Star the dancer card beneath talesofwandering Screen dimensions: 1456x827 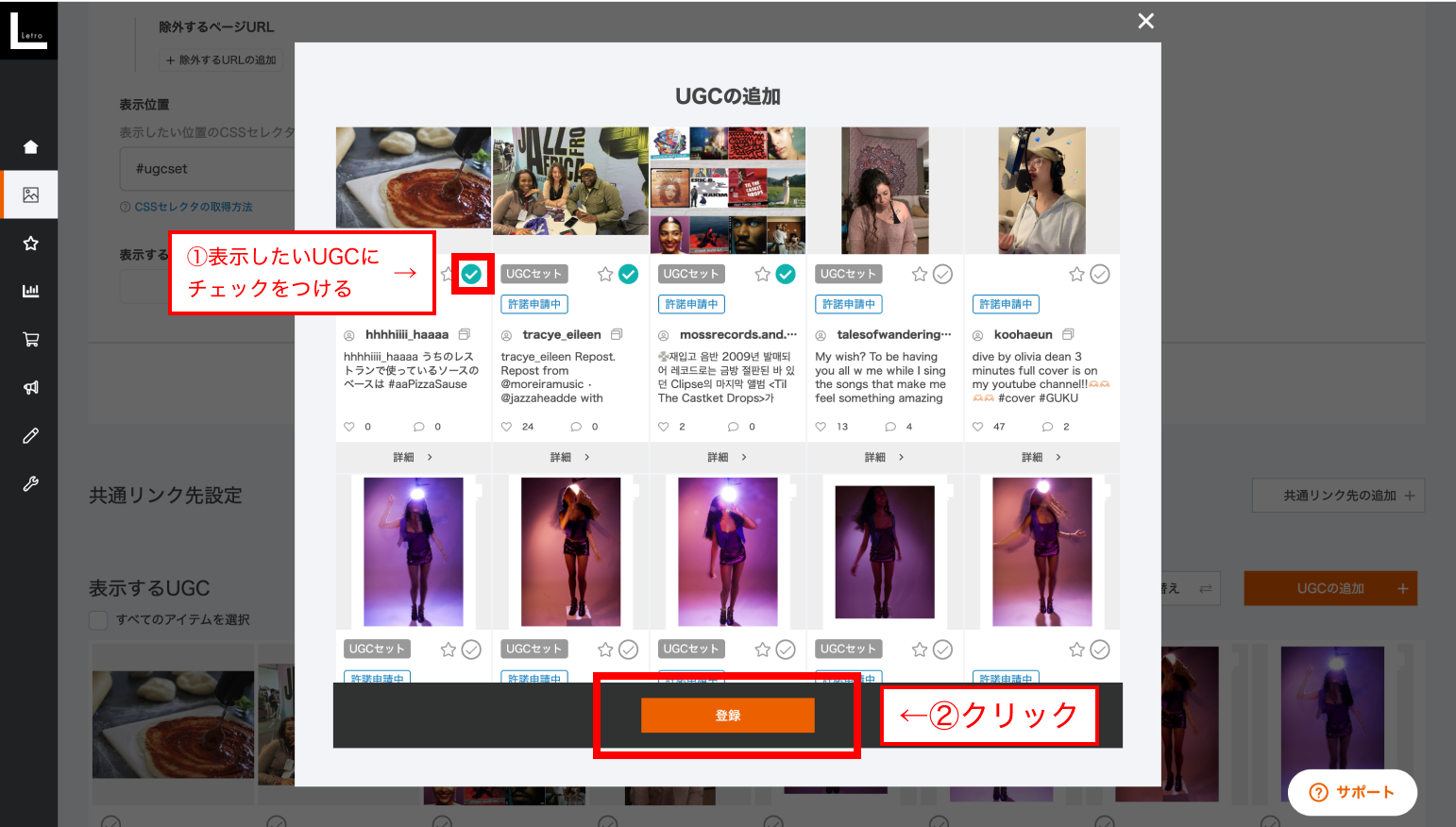pos(920,650)
